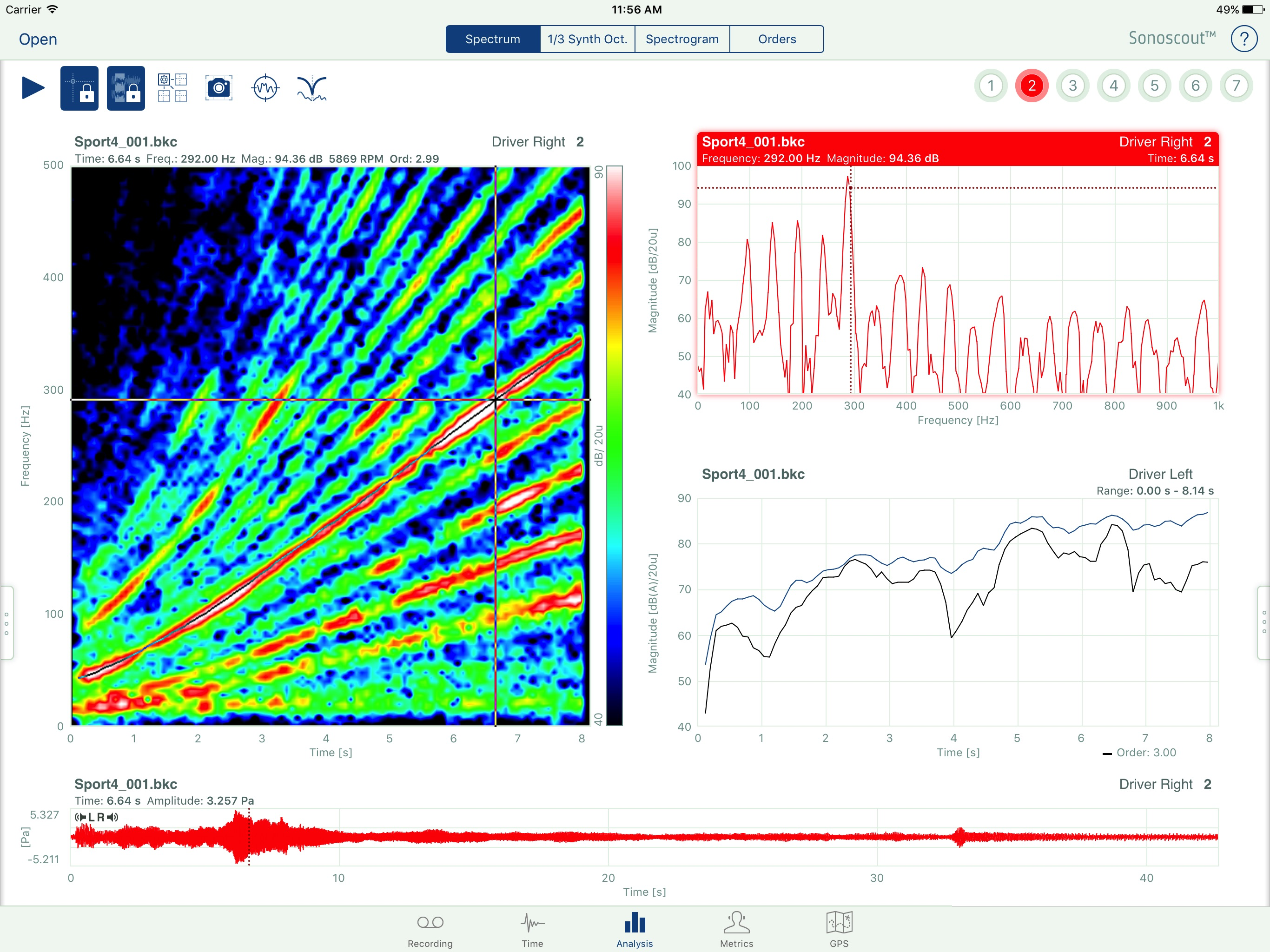Click the spectrogram dB color scale bar
This screenshot has height=952, width=1270.
point(615,446)
